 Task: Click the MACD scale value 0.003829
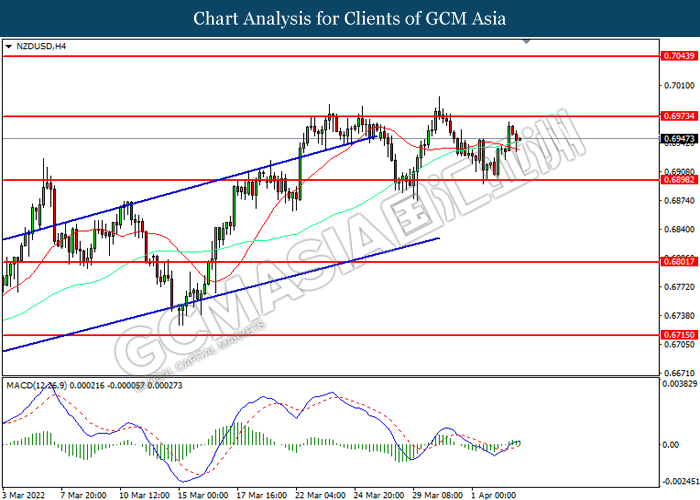pos(679,383)
